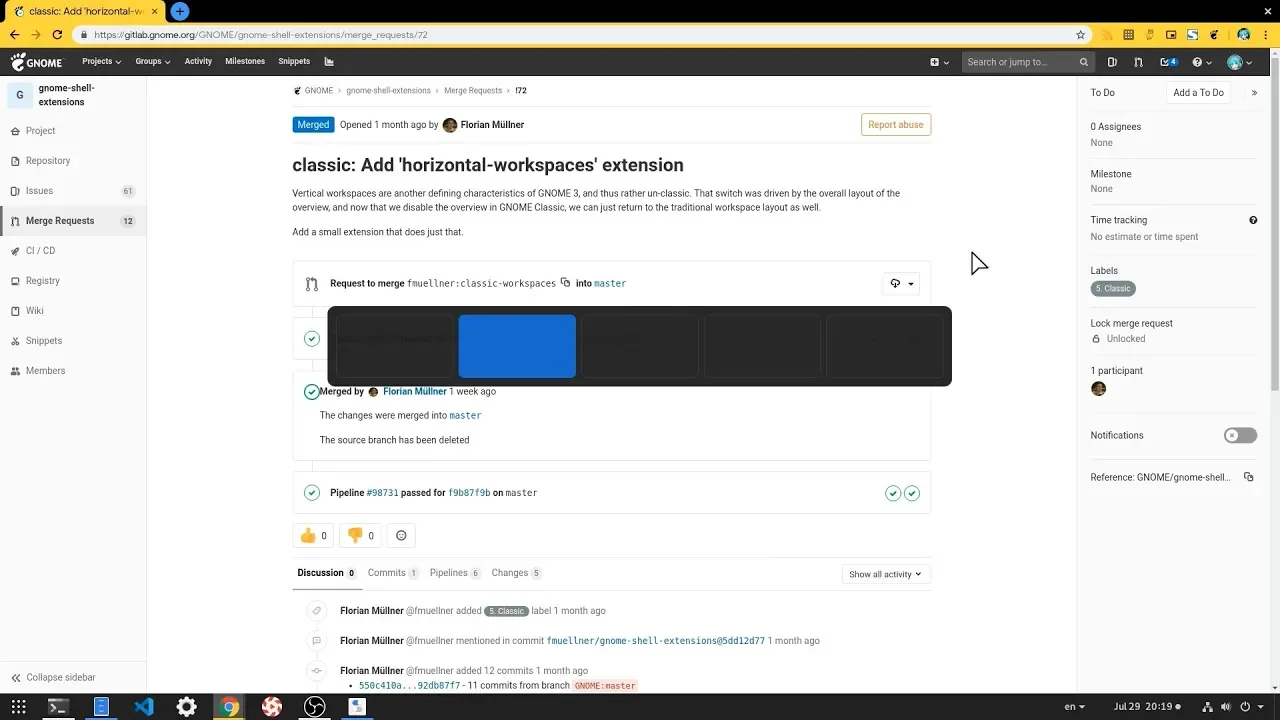Open the Groups dropdown menu
This screenshot has width=1280, height=720.
point(153,62)
